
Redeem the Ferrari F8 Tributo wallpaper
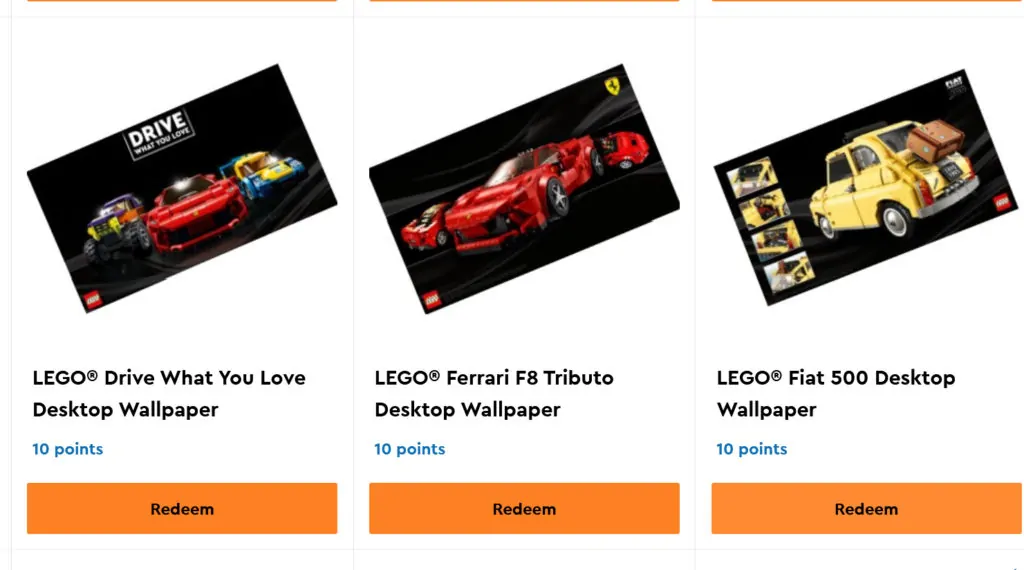(x=524, y=509)
